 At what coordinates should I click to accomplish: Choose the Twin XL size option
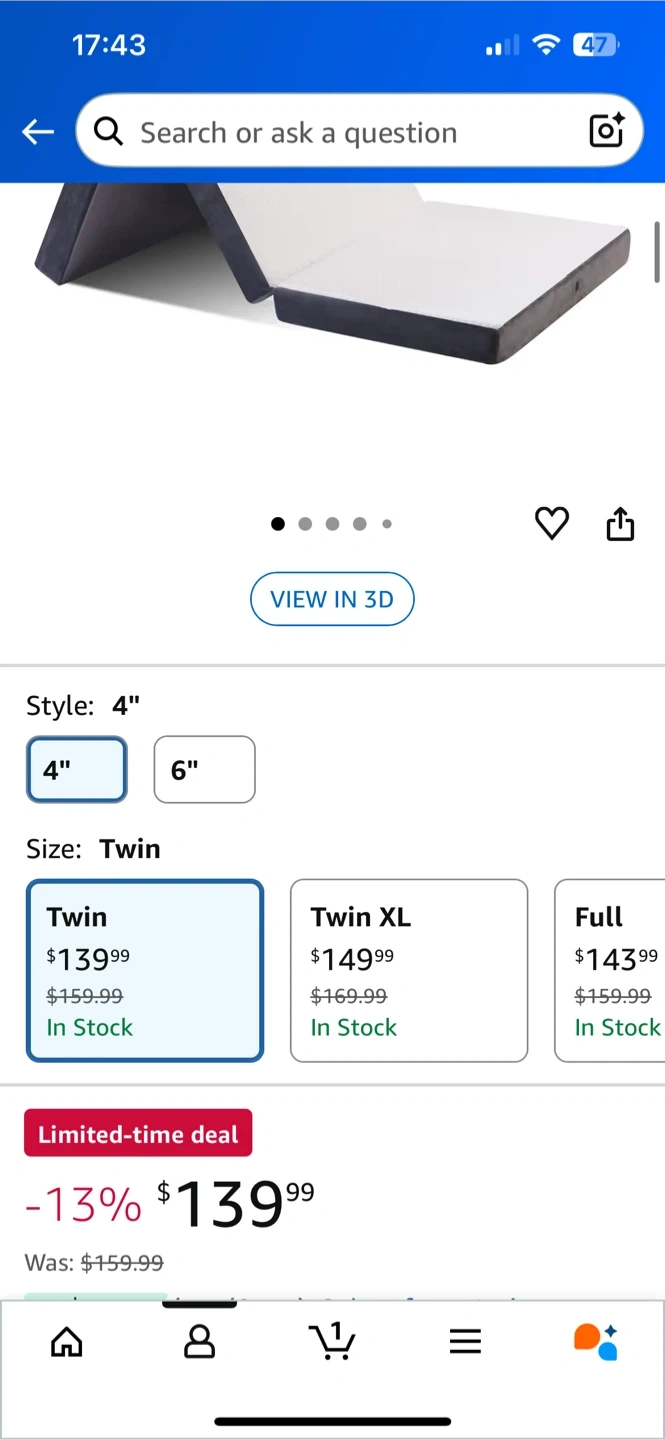pos(408,970)
